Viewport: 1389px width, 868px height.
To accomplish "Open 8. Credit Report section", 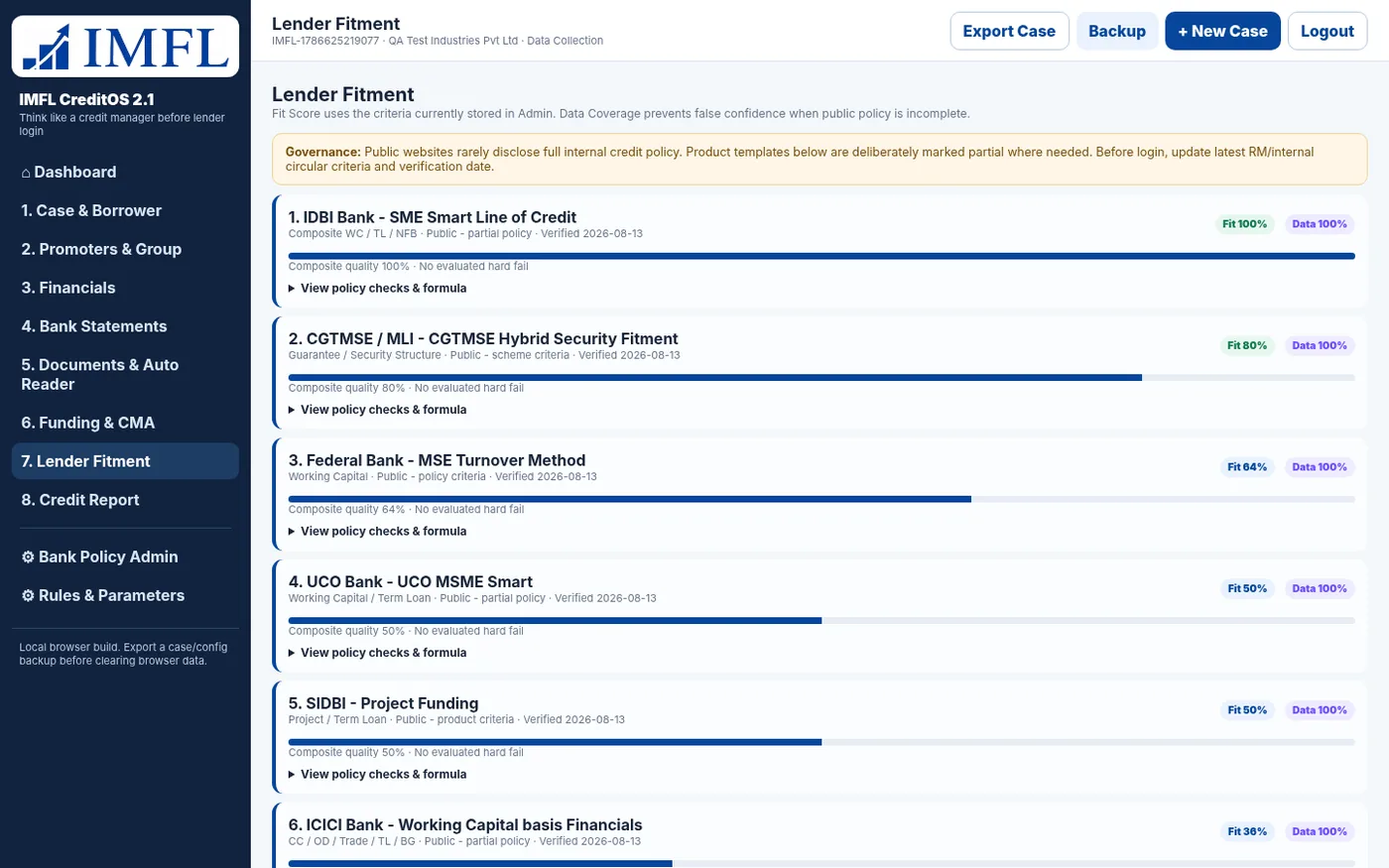I will point(125,500).
